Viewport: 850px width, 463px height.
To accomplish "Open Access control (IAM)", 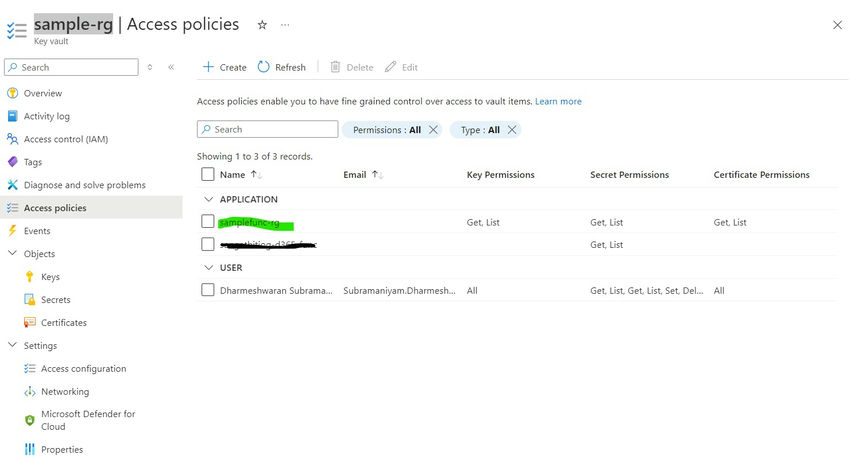I will click(66, 139).
